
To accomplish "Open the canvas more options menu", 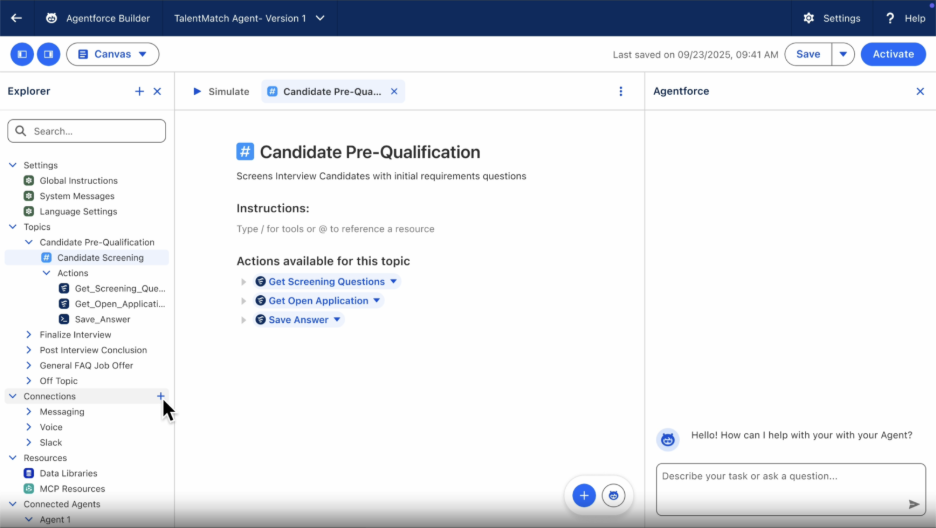I will pyautogui.click(x=621, y=91).
